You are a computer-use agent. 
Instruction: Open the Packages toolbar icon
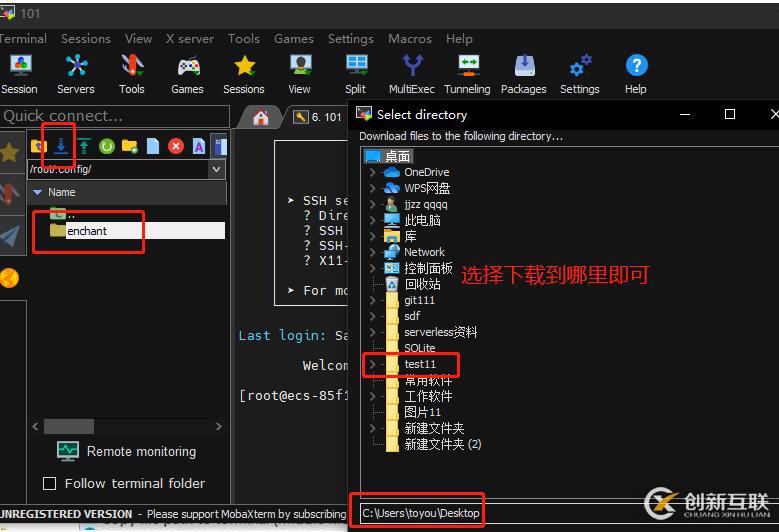524,75
